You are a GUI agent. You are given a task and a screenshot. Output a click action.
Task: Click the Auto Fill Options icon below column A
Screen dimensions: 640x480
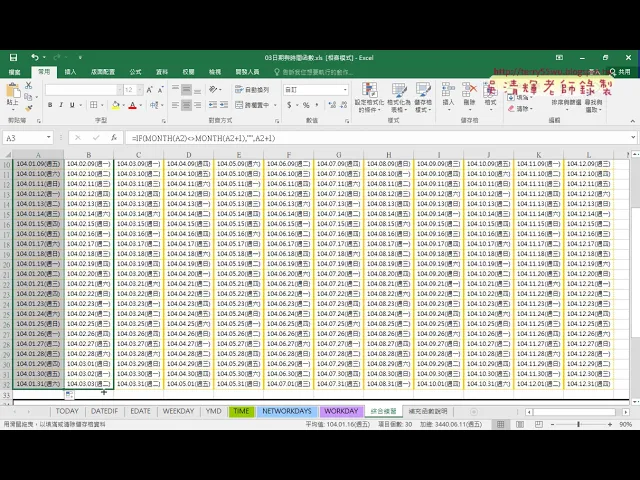pyautogui.click(x=69, y=394)
